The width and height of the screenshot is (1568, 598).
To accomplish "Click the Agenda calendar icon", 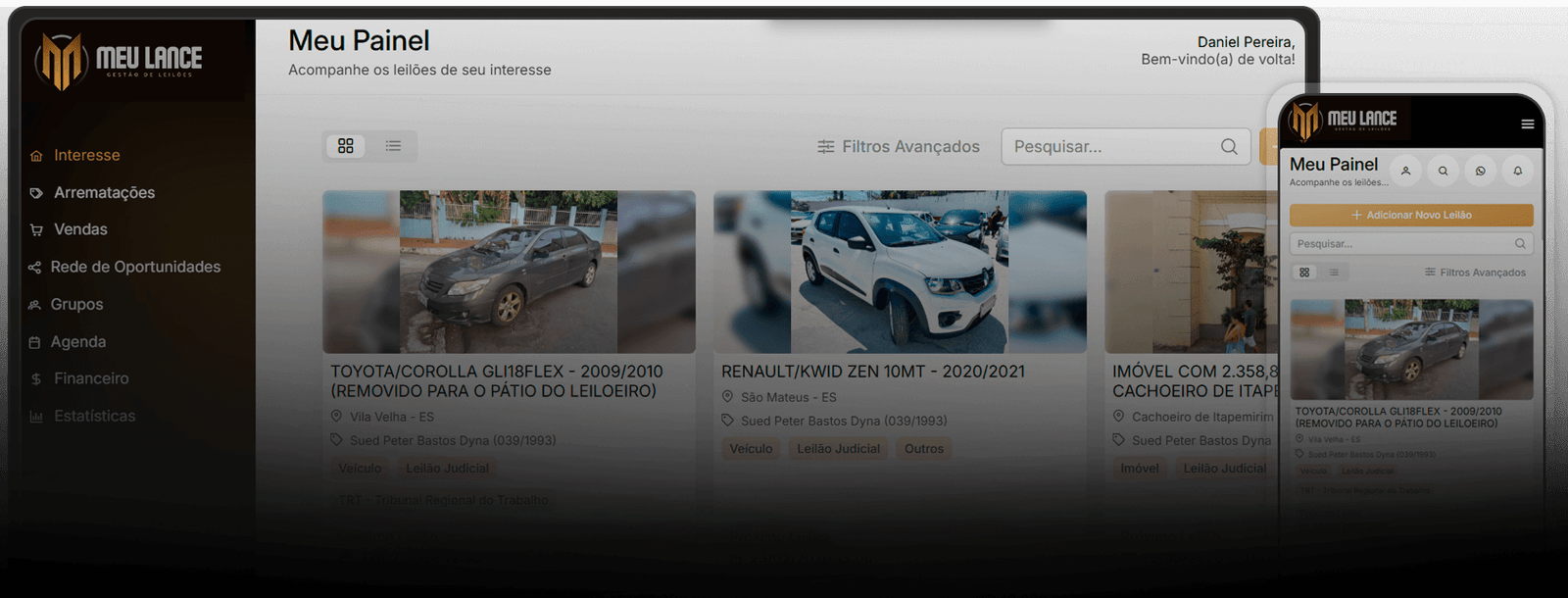I will [34, 342].
